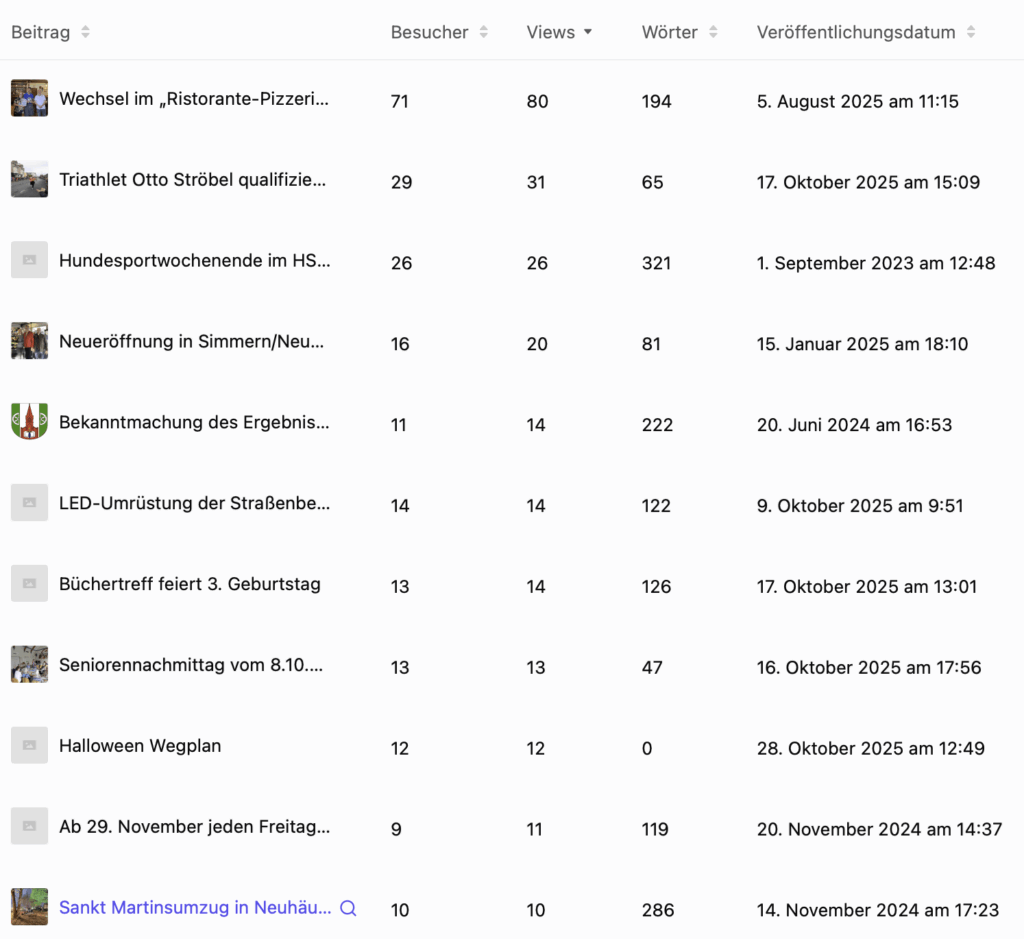Click magnifier icon beside Sankt Martinsumzug post
Screen dimensions: 1024x939
[348, 908]
